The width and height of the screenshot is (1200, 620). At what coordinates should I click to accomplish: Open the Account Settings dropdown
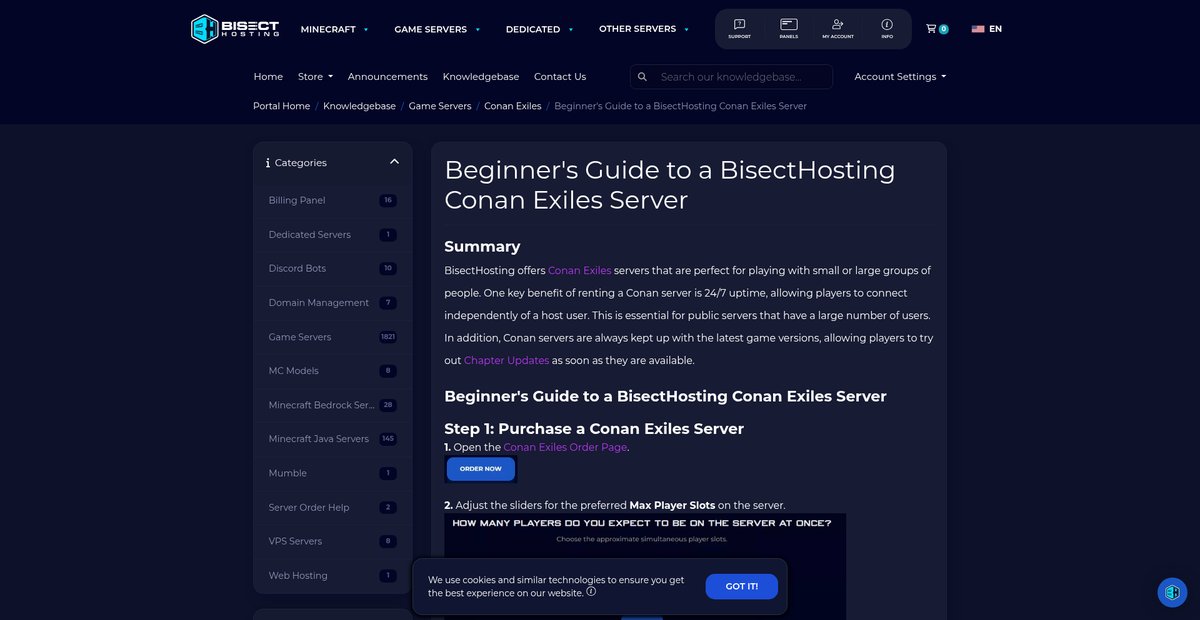[x=900, y=76]
